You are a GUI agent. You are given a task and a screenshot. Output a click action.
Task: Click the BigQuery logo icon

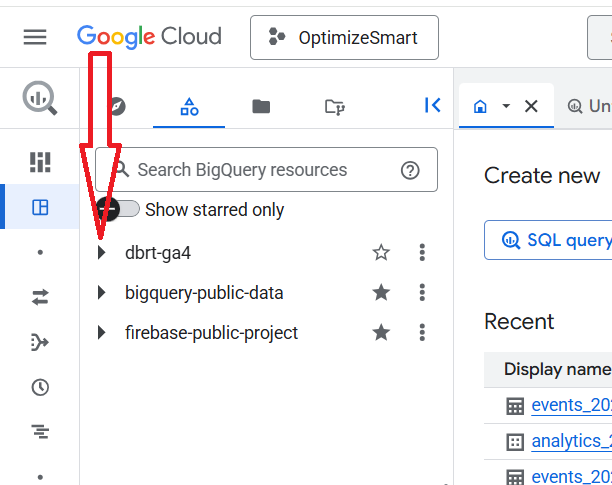pos(40,98)
